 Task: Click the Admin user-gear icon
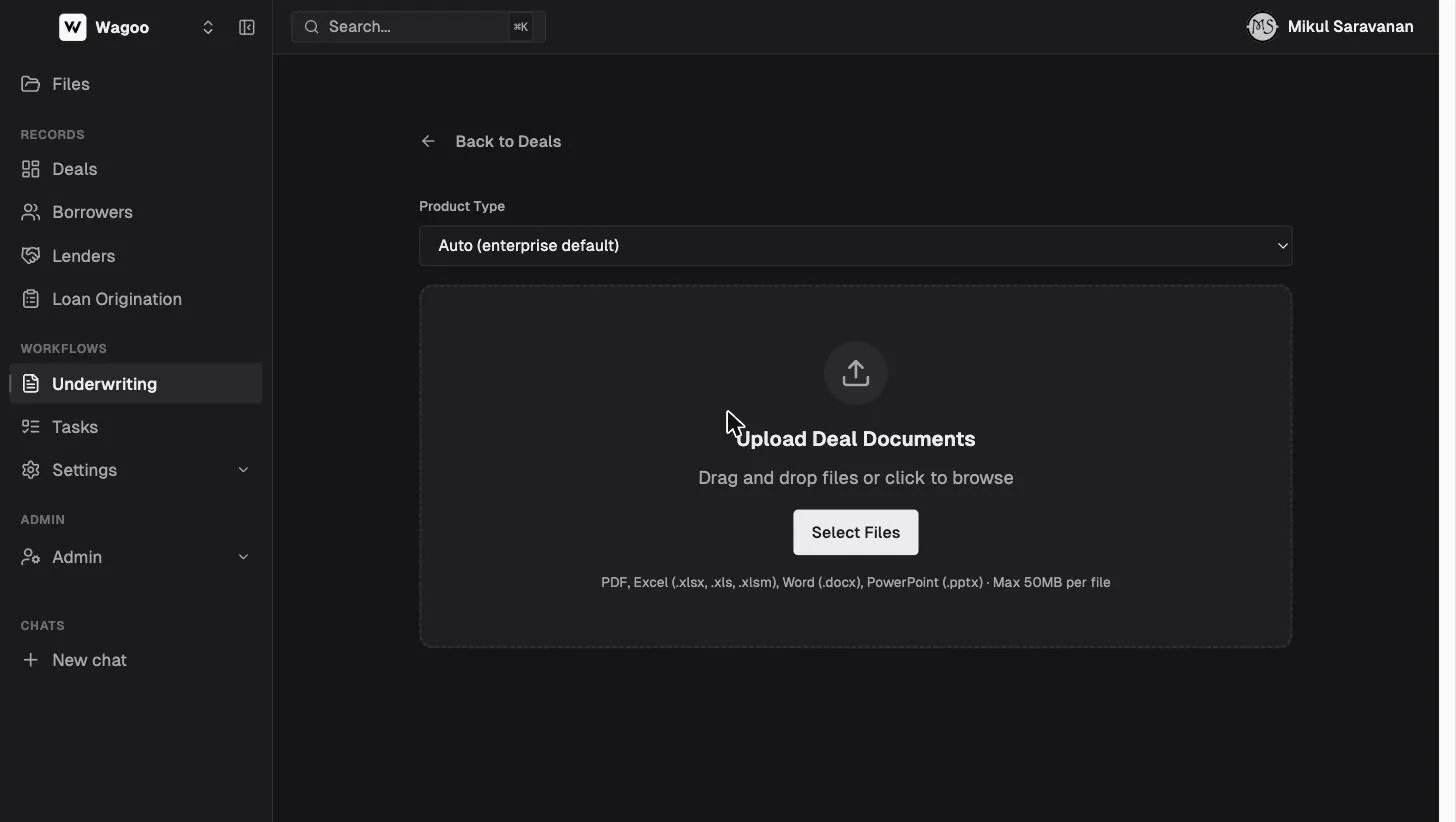pyautogui.click(x=31, y=557)
